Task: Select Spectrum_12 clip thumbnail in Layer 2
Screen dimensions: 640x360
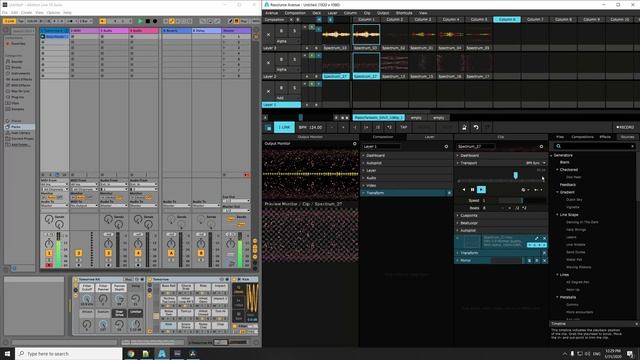Action: (393, 63)
